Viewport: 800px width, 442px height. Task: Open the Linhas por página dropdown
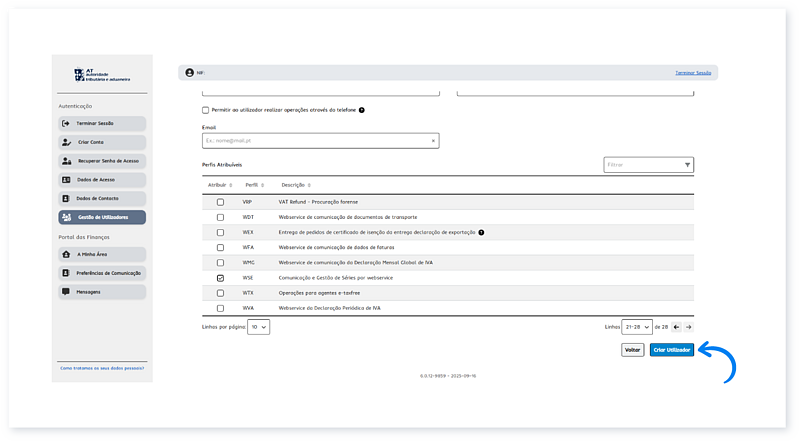click(x=259, y=327)
